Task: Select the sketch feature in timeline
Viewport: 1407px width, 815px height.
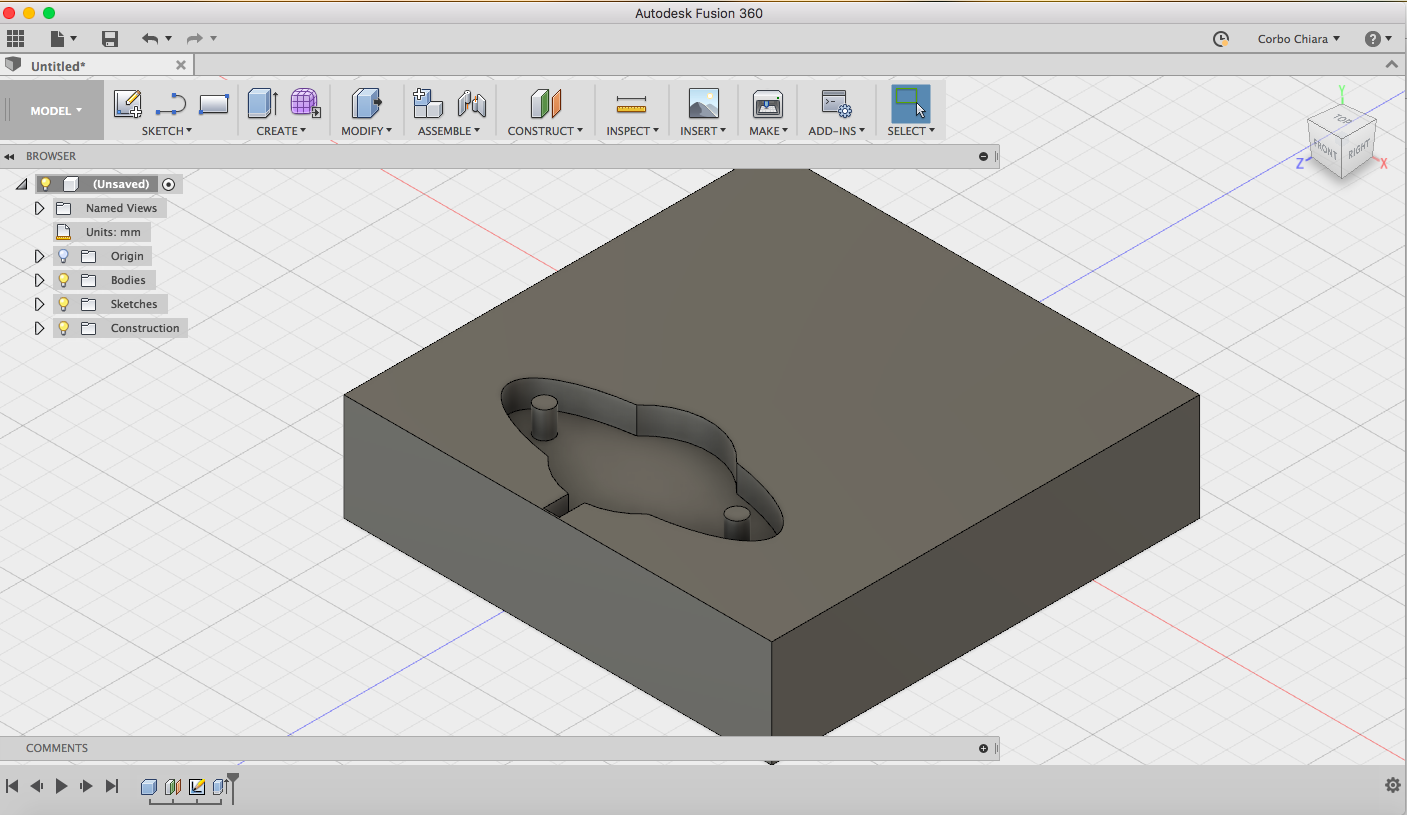Action: [x=197, y=787]
